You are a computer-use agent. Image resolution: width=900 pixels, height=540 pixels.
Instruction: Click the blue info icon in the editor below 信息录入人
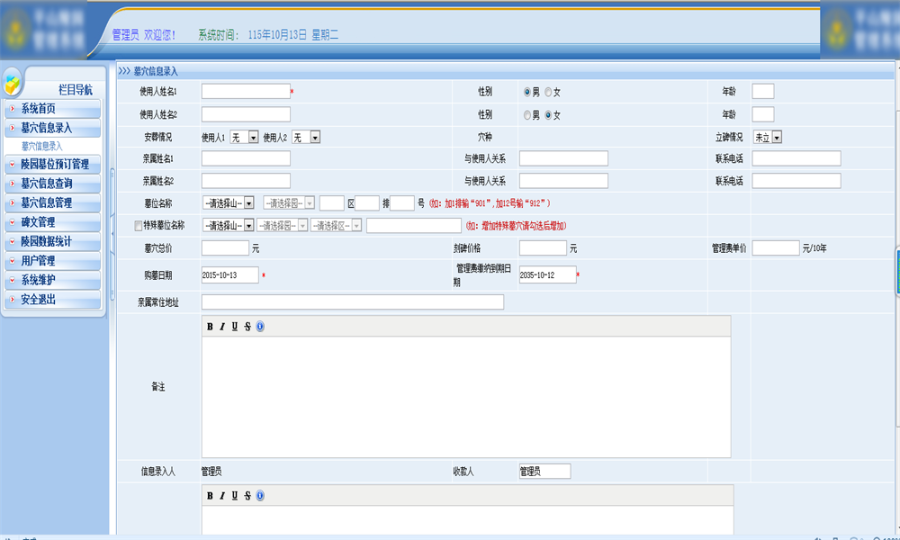[x=260, y=496]
